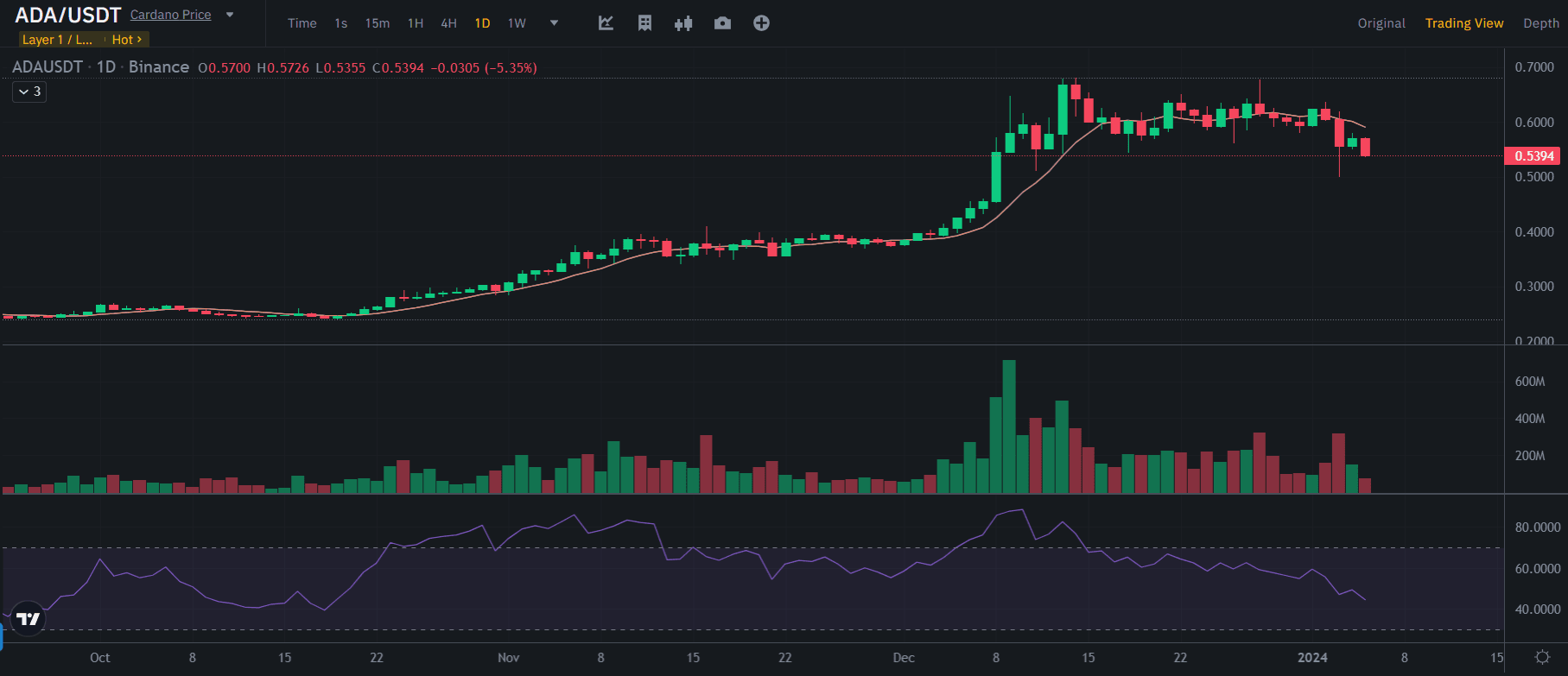Image resolution: width=1568 pixels, height=676 pixels.
Task: Switch the chart to Original view
Action: coord(1381,23)
